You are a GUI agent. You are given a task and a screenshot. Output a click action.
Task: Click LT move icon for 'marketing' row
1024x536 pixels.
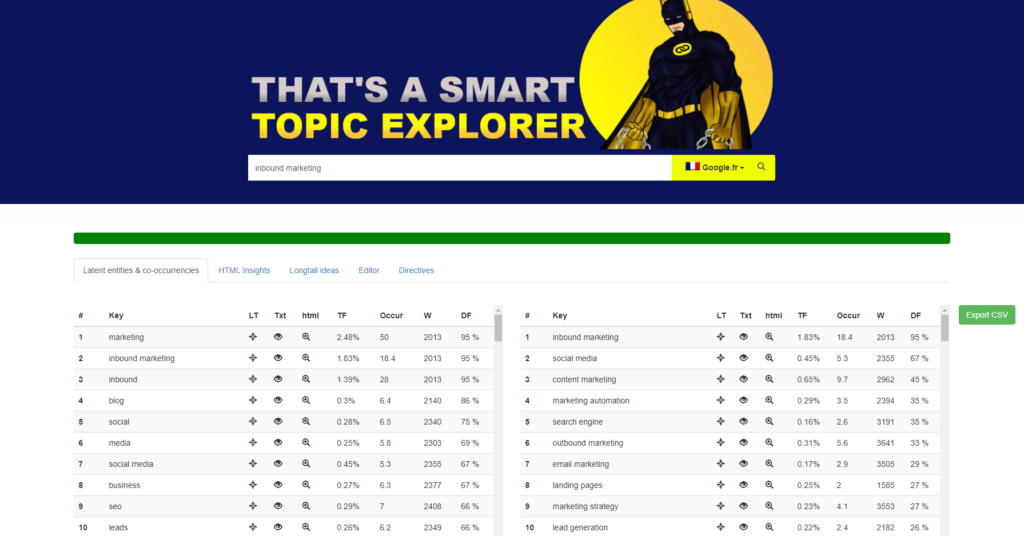pyautogui.click(x=253, y=337)
